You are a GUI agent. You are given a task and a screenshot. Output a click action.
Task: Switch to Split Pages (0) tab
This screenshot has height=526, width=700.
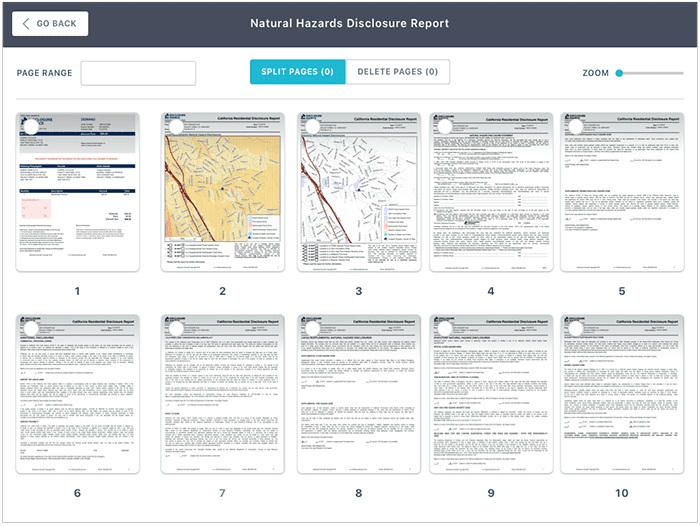pyautogui.click(x=297, y=72)
